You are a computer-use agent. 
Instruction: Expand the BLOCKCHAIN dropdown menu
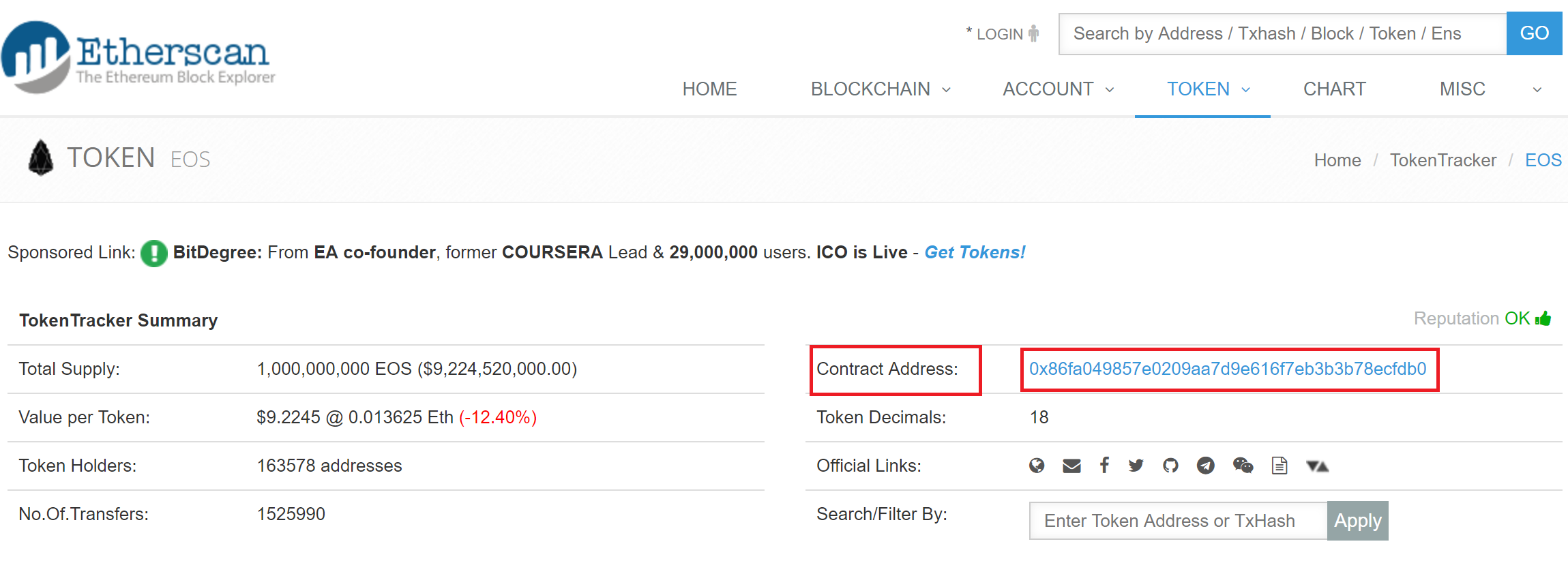pos(880,89)
